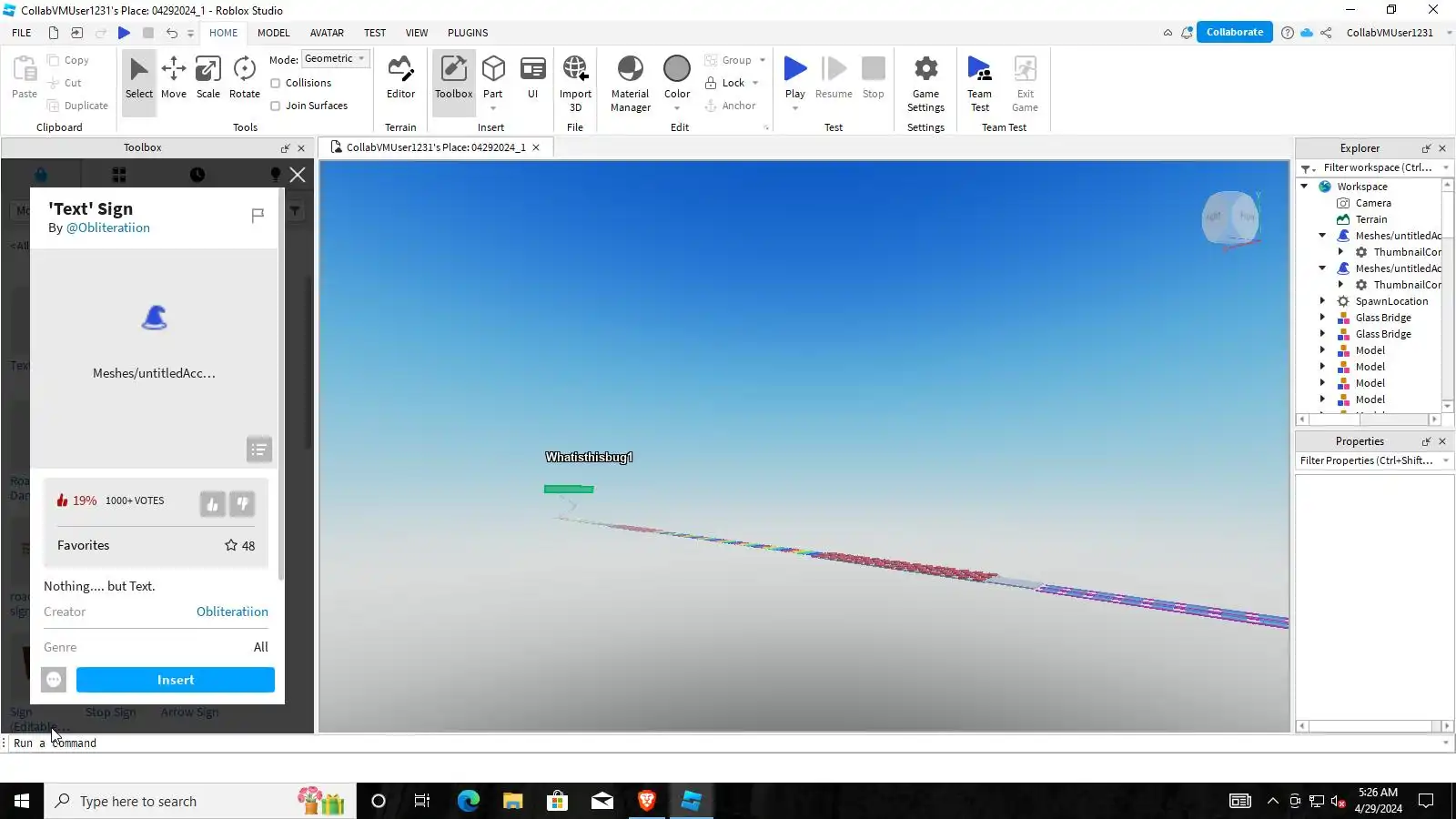This screenshot has height=819, width=1456.
Task: Open the Play dropdown arrow
Action: click(795, 108)
